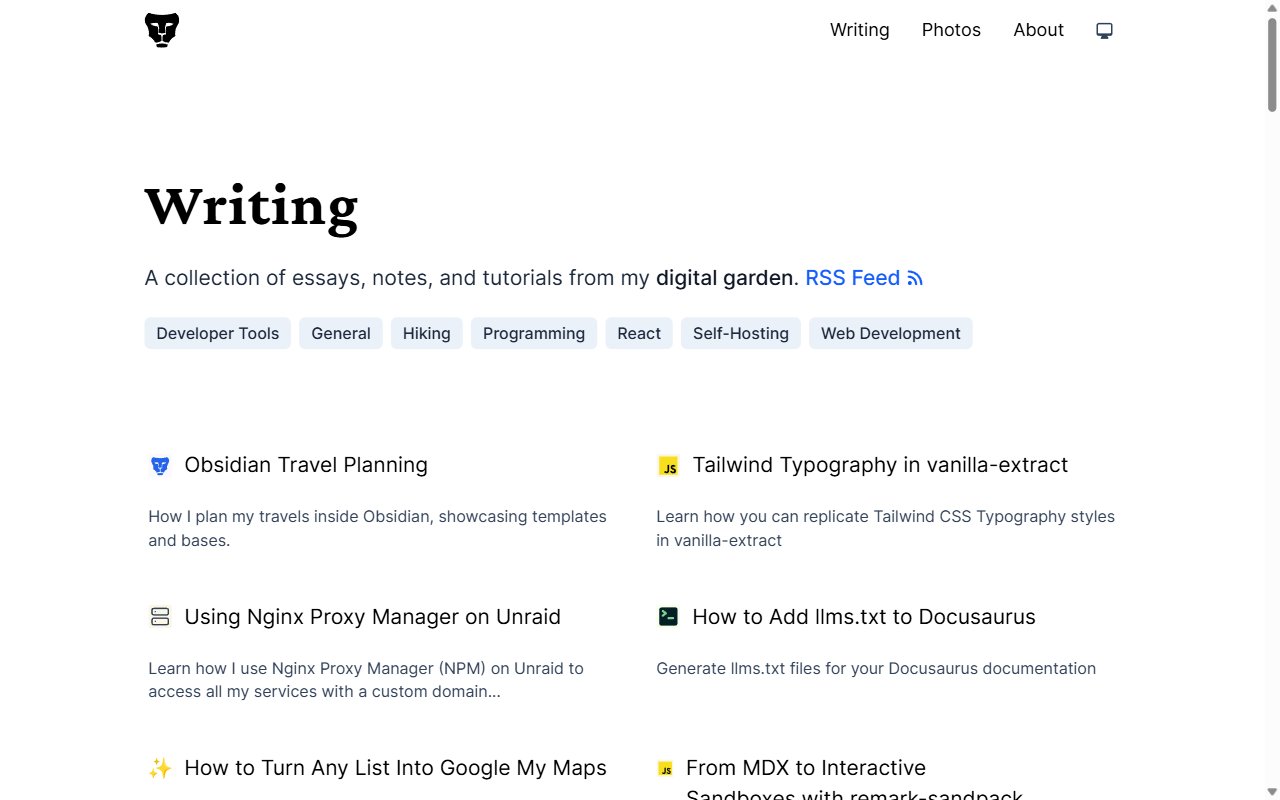Click the JS icon beside From MDX article
The image size is (1280, 800).
[665, 768]
